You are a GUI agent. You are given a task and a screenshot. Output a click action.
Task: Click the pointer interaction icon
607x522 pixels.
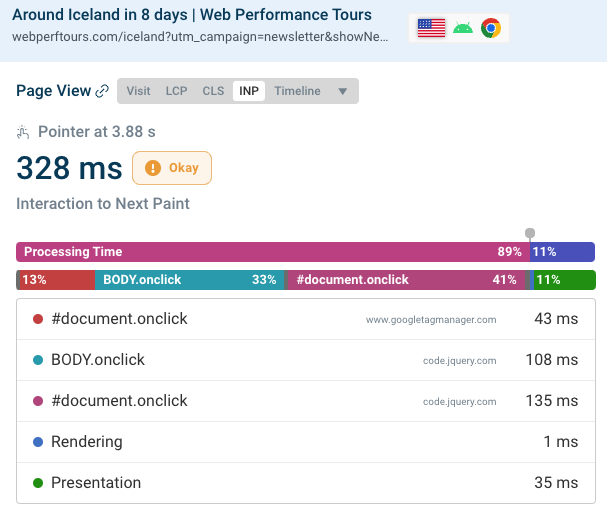pyautogui.click(x=23, y=132)
